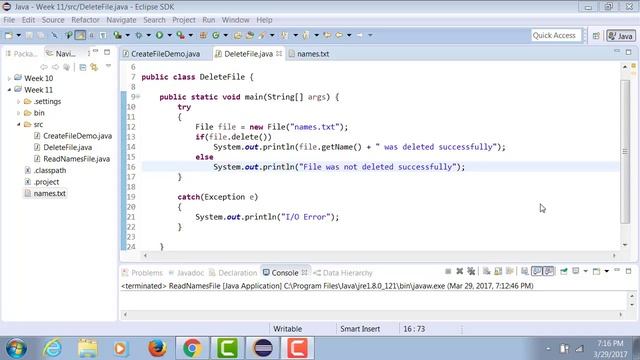The height and width of the screenshot is (360, 640).
Task: Click the Back navigation arrow in main toolbar
Action: click(x=339, y=36)
